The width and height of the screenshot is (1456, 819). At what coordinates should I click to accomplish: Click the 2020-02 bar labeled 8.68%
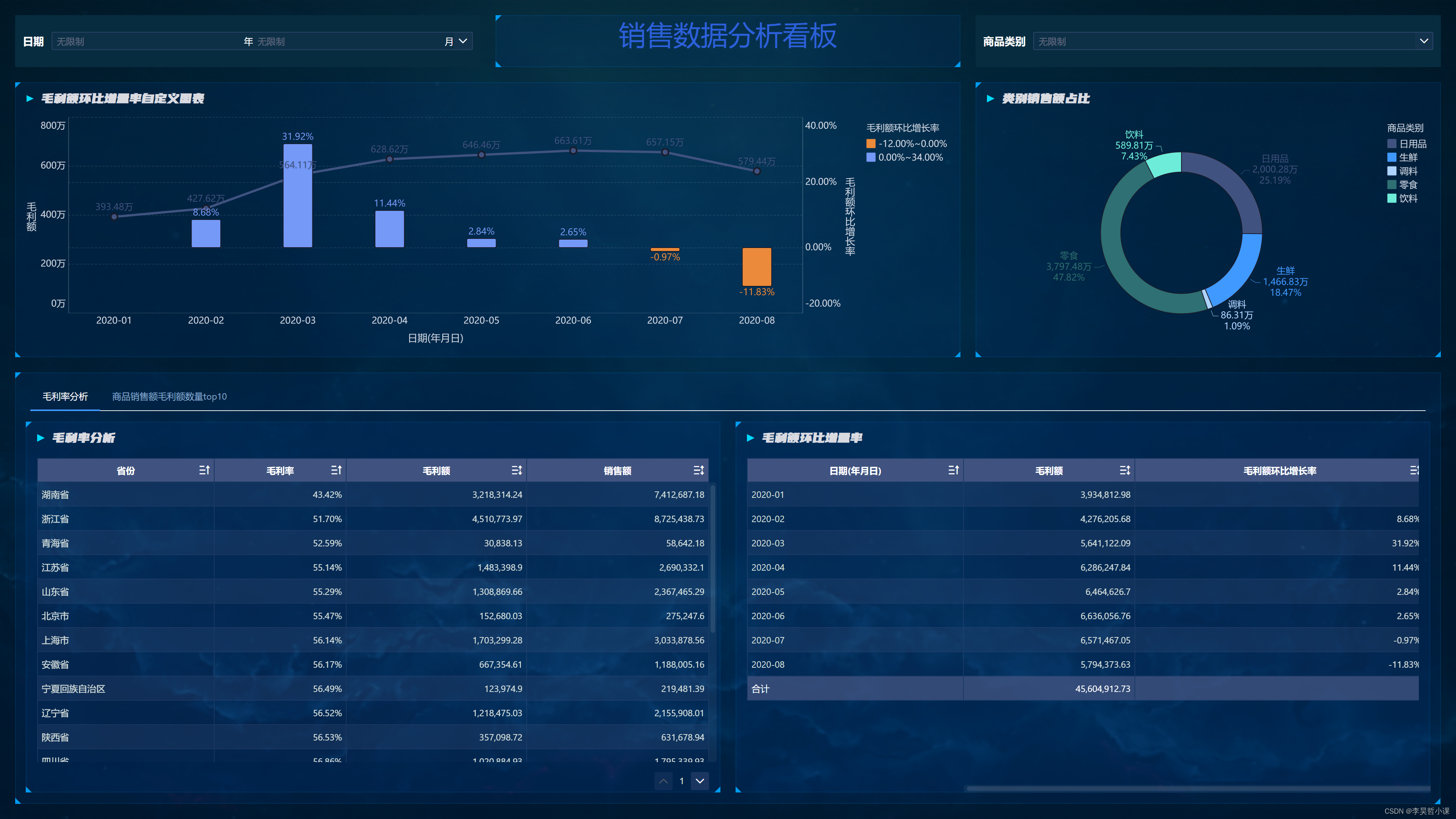coord(206,234)
